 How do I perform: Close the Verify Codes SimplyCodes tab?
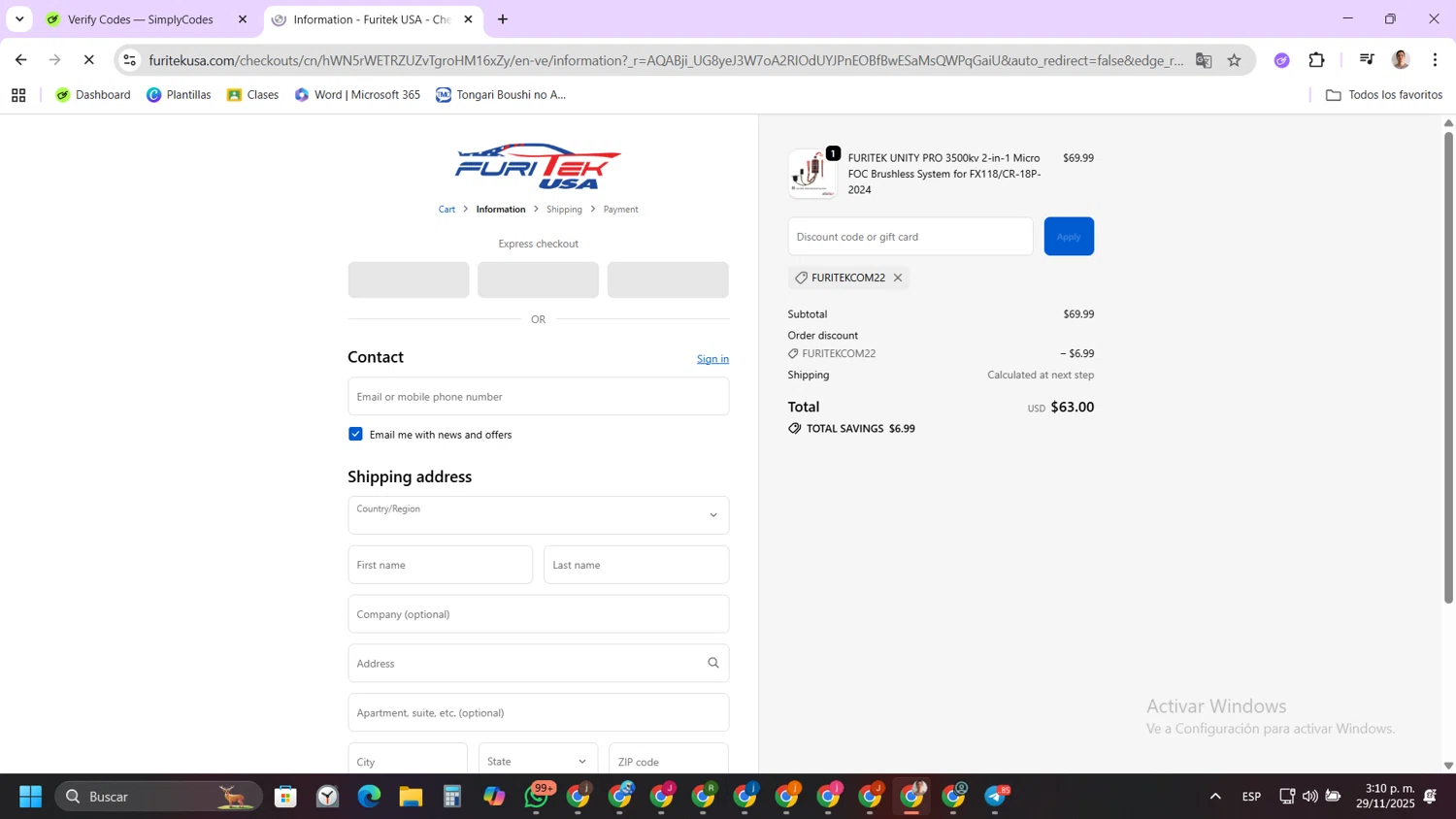point(243,19)
